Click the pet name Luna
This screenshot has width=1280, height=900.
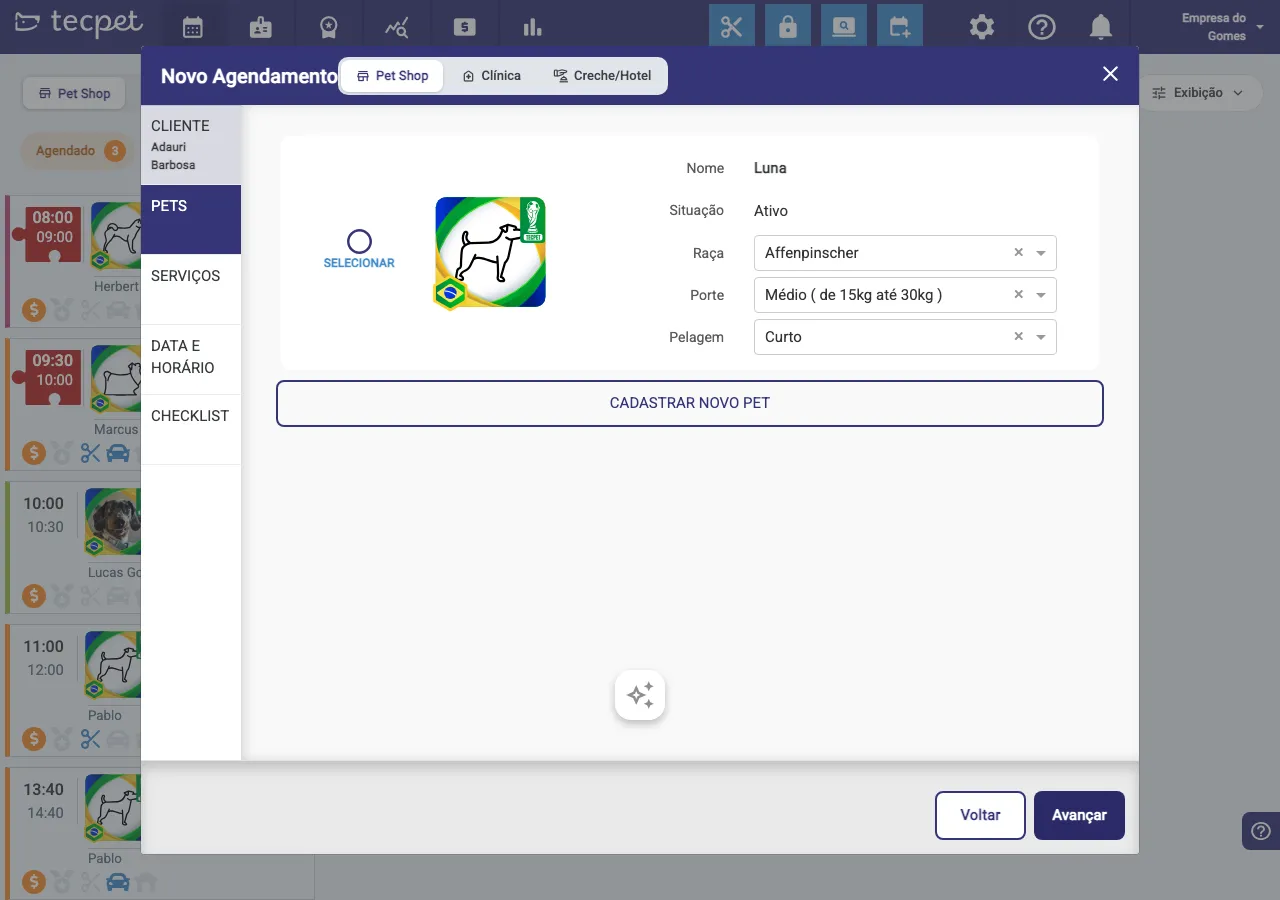coord(770,168)
